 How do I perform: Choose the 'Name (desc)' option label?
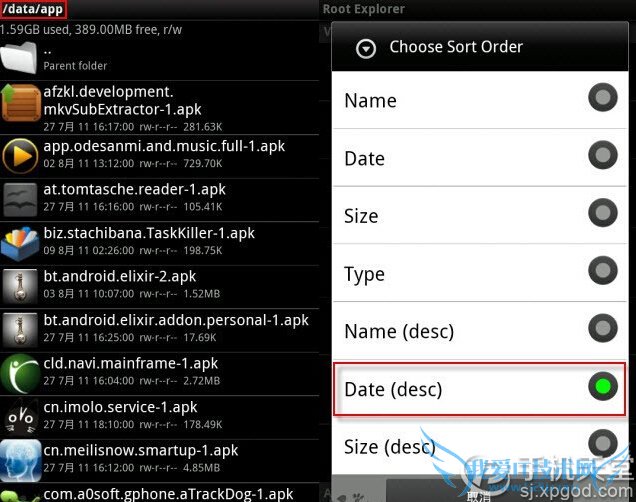tap(399, 332)
